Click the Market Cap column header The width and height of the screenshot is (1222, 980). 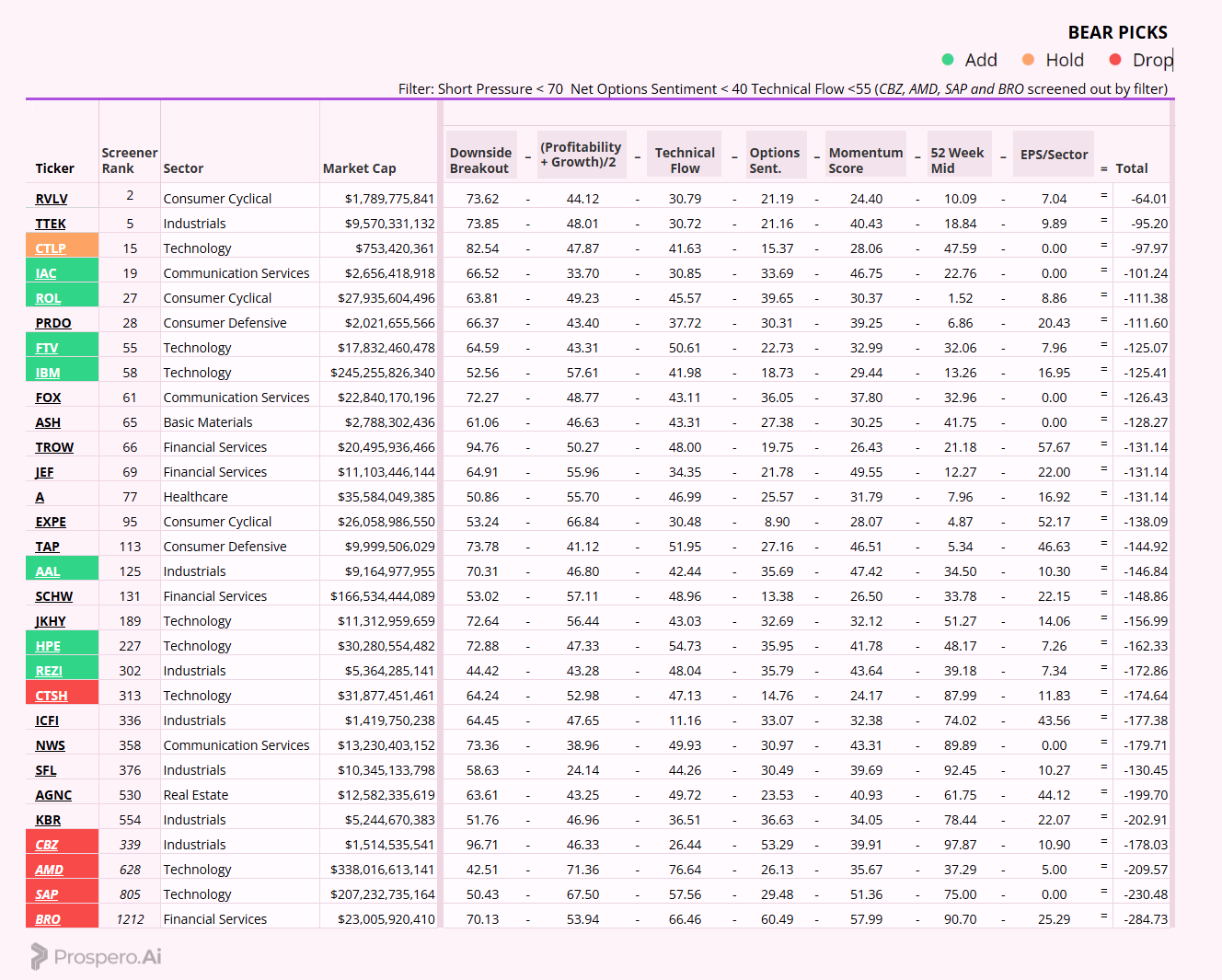(x=360, y=168)
